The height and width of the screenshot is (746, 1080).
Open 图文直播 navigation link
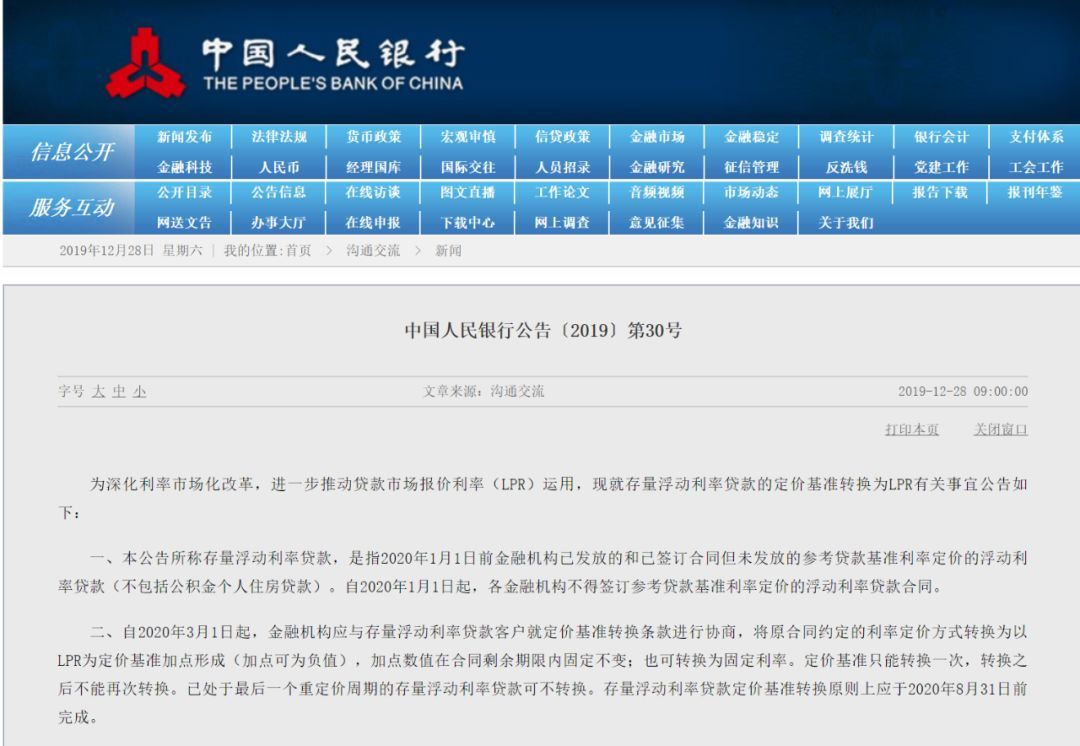coord(468,192)
